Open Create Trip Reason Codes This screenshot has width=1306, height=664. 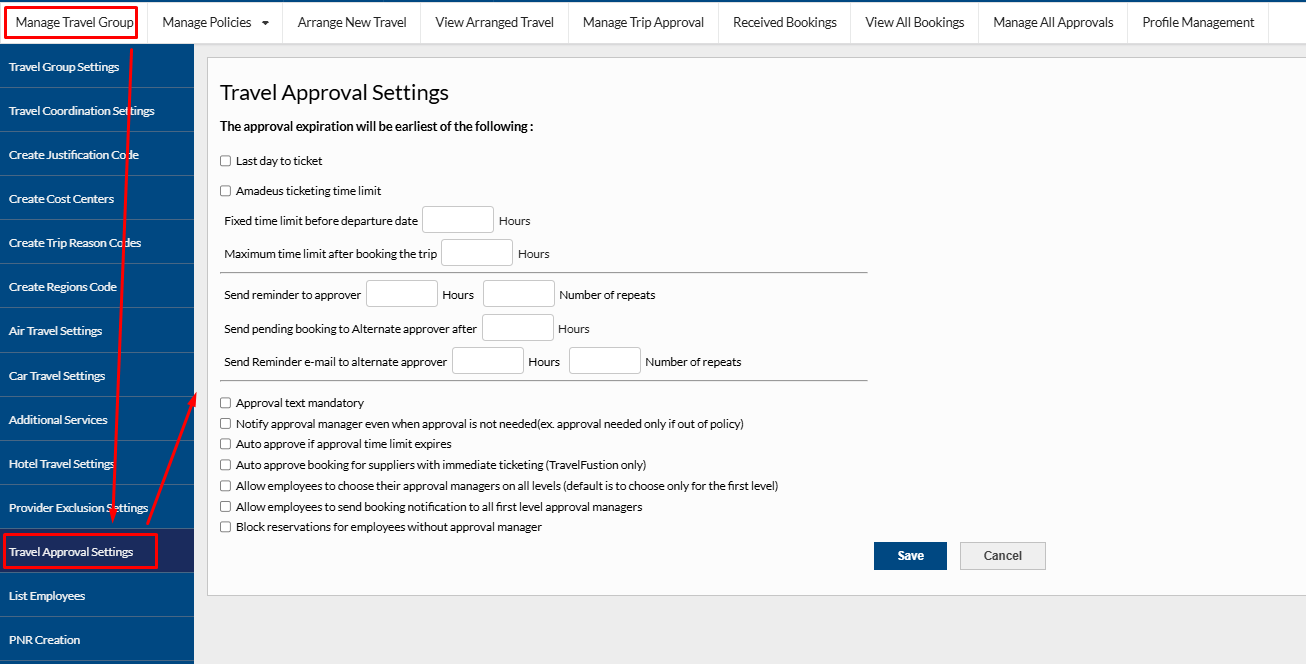click(97, 243)
